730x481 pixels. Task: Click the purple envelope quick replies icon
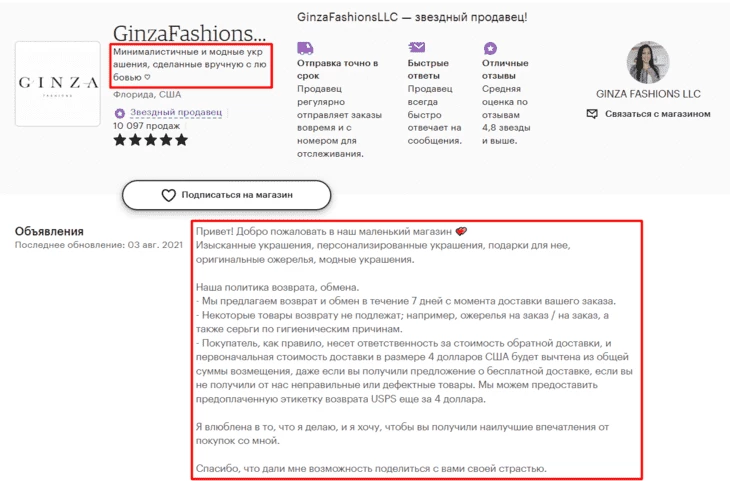click(x=417, y=47)
